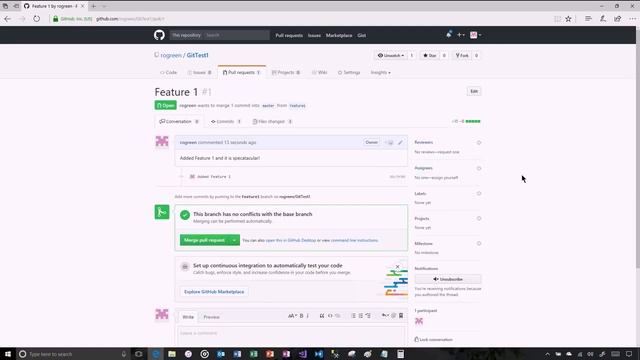
Task: Apply italic formatting in comment editor
Action: point(308,316)
